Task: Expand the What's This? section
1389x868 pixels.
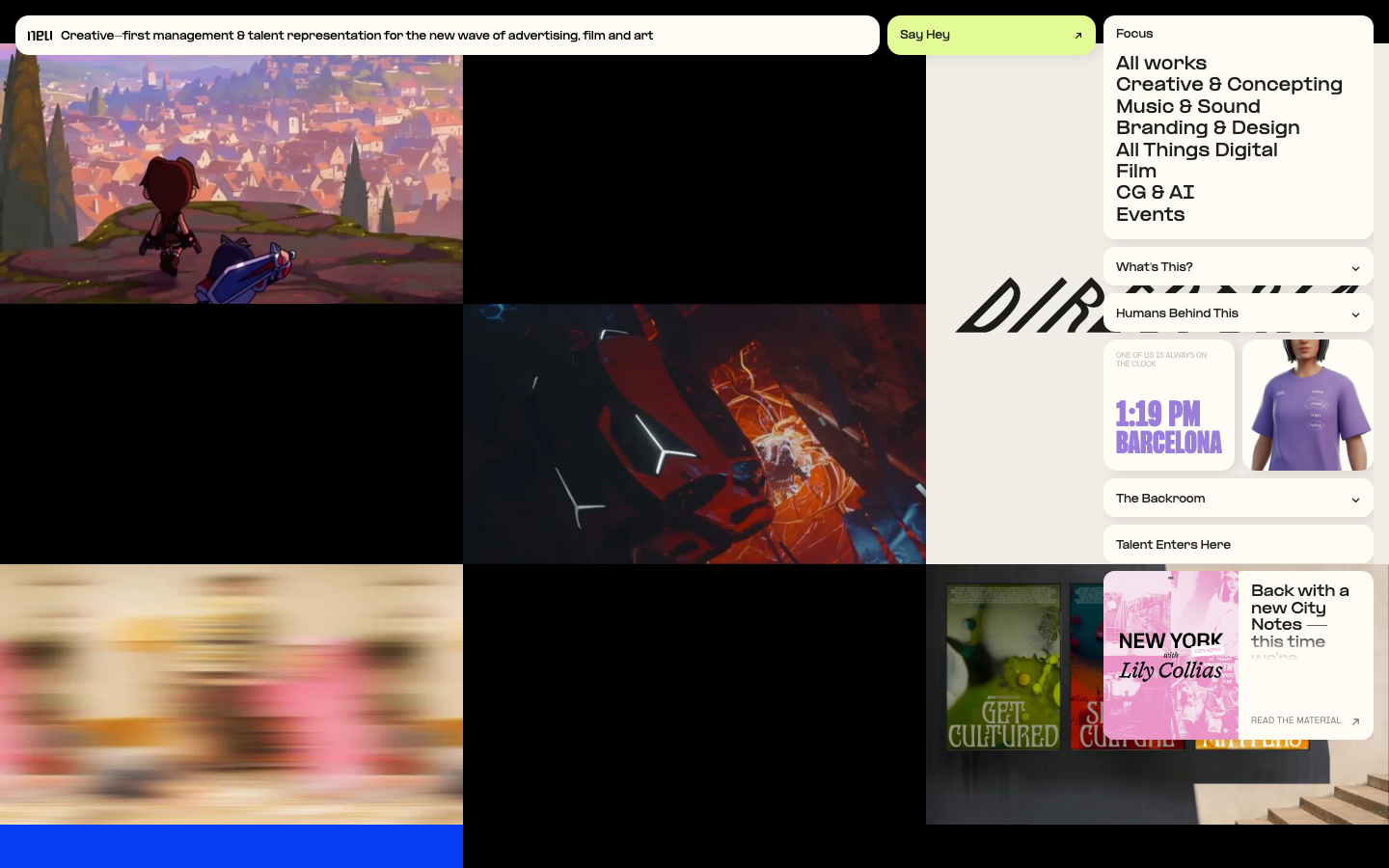Action: click(x=1238, y=267)
